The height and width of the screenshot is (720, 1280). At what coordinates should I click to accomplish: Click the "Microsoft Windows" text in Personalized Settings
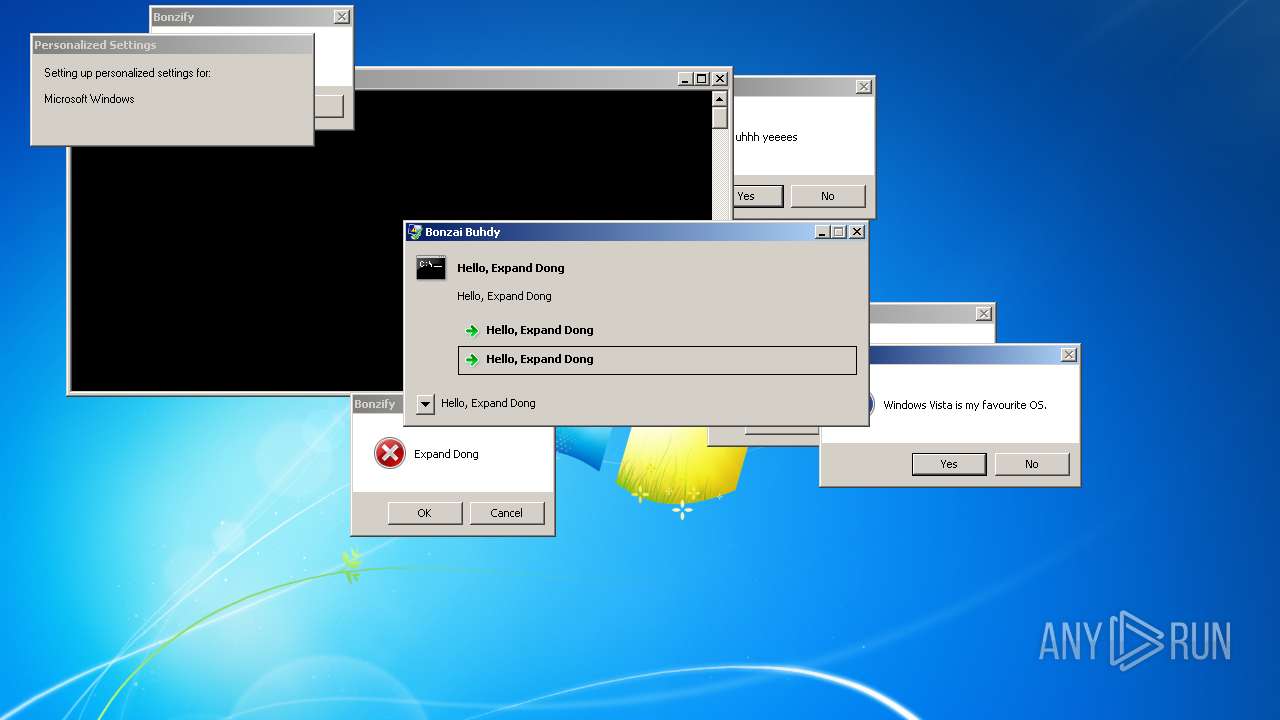point(89,99)
